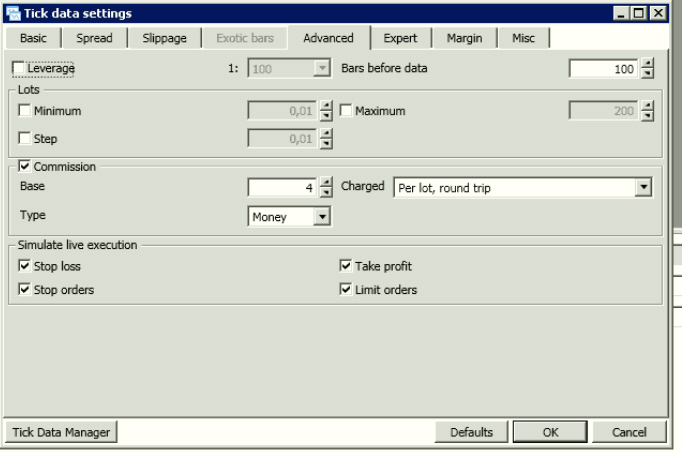Close the Tick data settings dialog

tap(658, 13)
